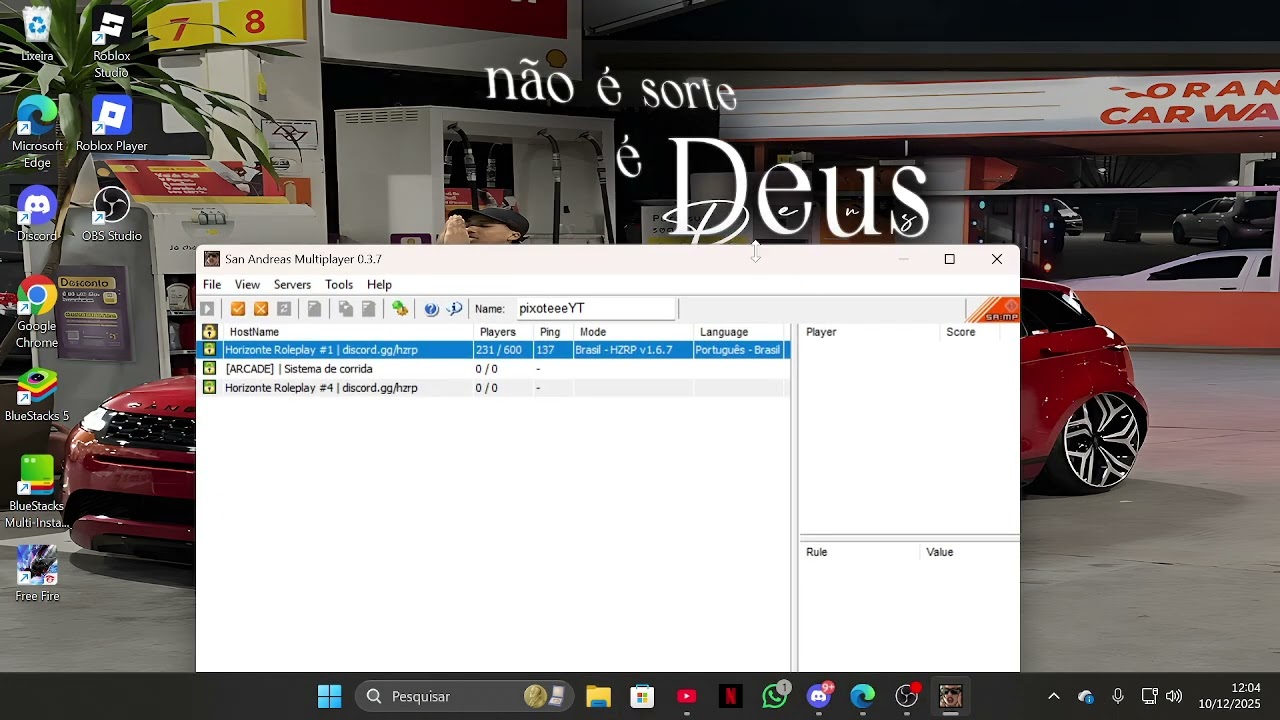Open the Windows Start menu
This screenshot has width=1280, height=720.
click(x=329, y=696)
